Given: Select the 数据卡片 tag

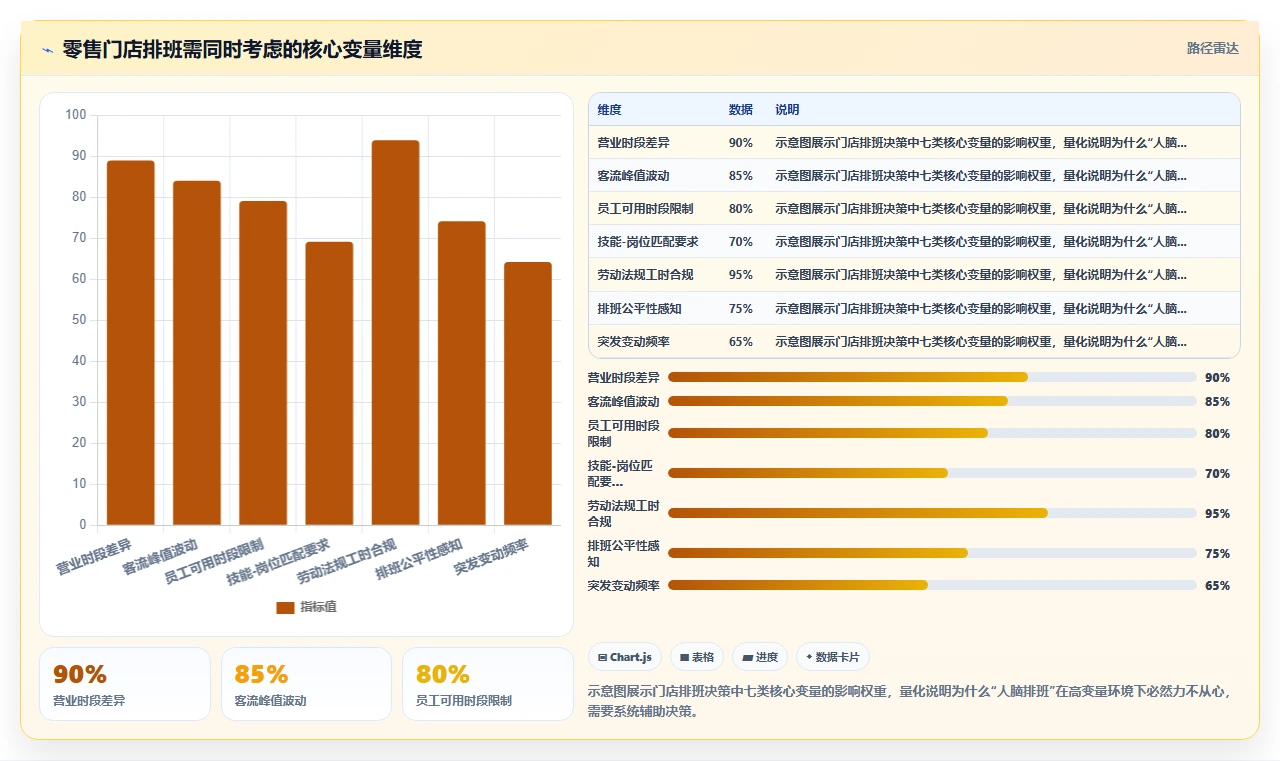Looking at the screenshot, I should coord(833,657).
